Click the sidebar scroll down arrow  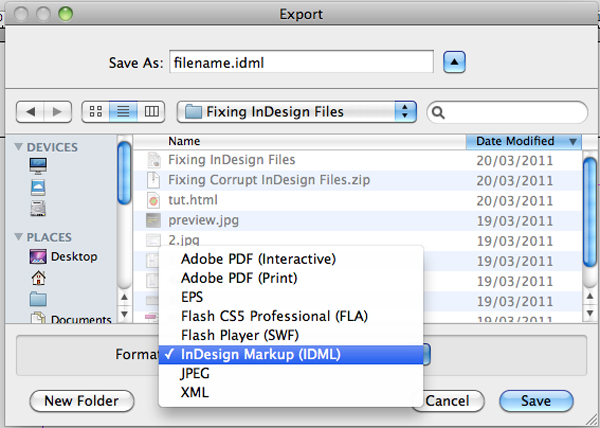(x=124, y=314)
